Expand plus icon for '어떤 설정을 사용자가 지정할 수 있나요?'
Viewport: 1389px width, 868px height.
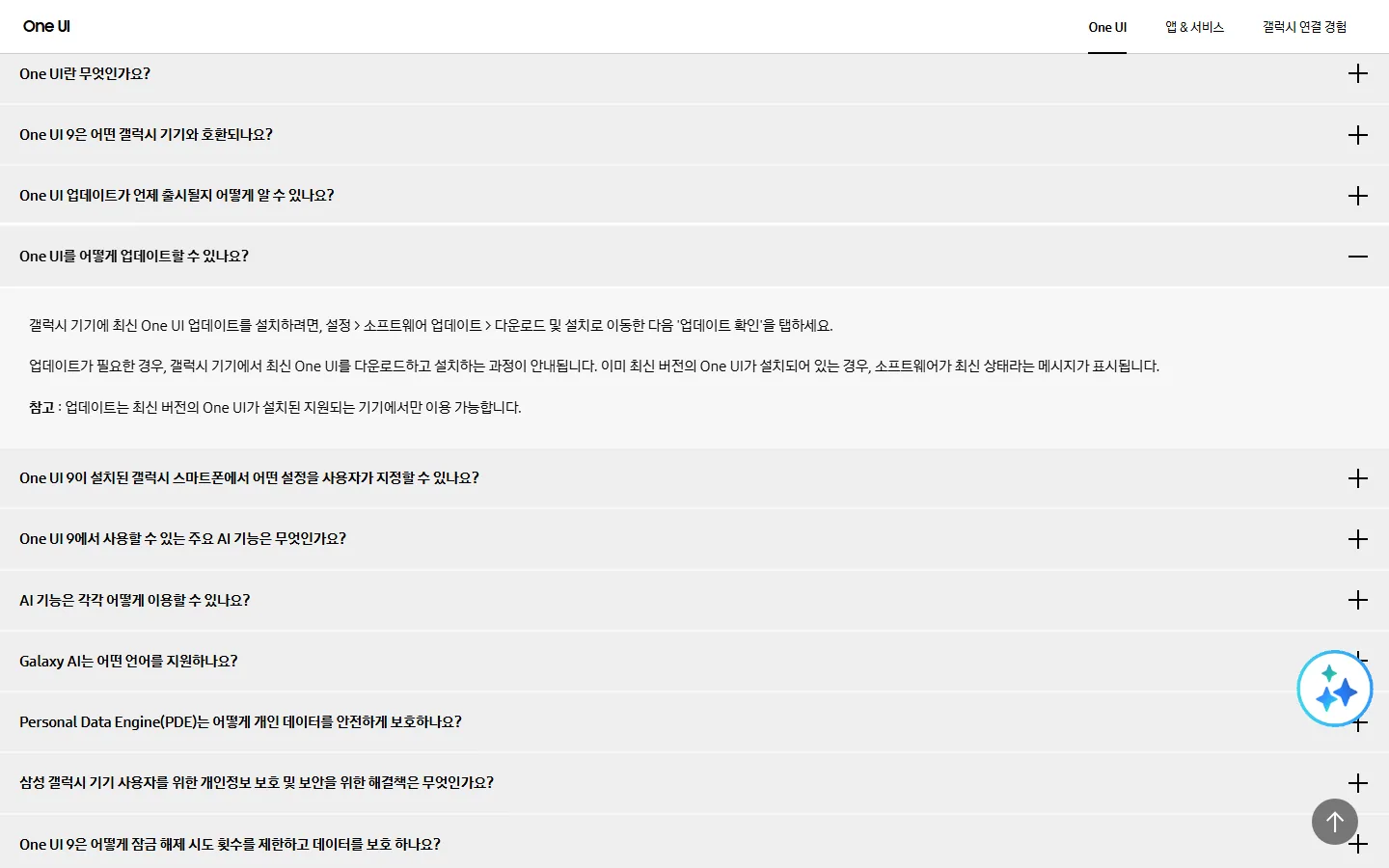[1358, 478]
